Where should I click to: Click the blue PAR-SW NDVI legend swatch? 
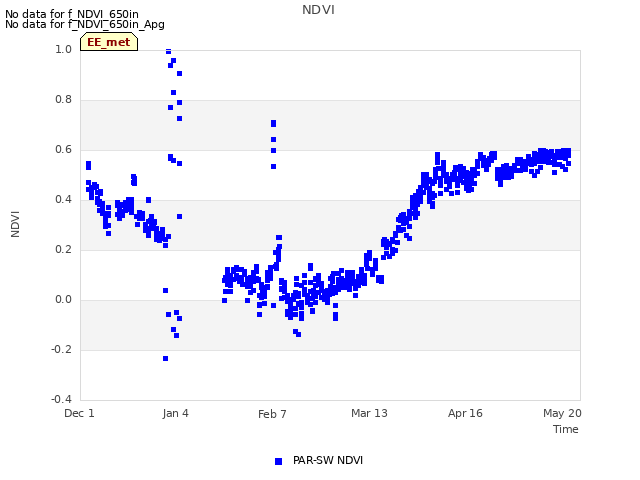(278, 461)
